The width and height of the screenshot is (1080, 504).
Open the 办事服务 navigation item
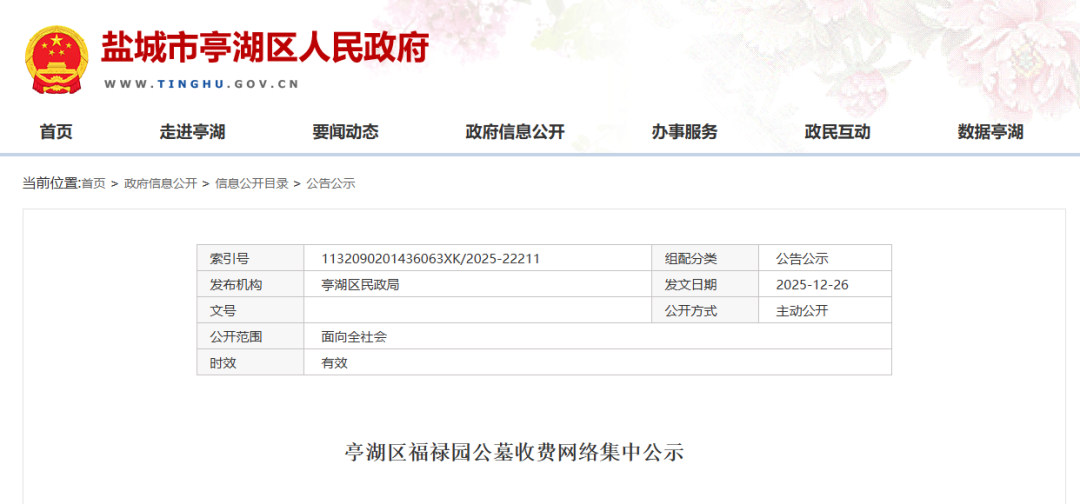[x=685, y=132]
